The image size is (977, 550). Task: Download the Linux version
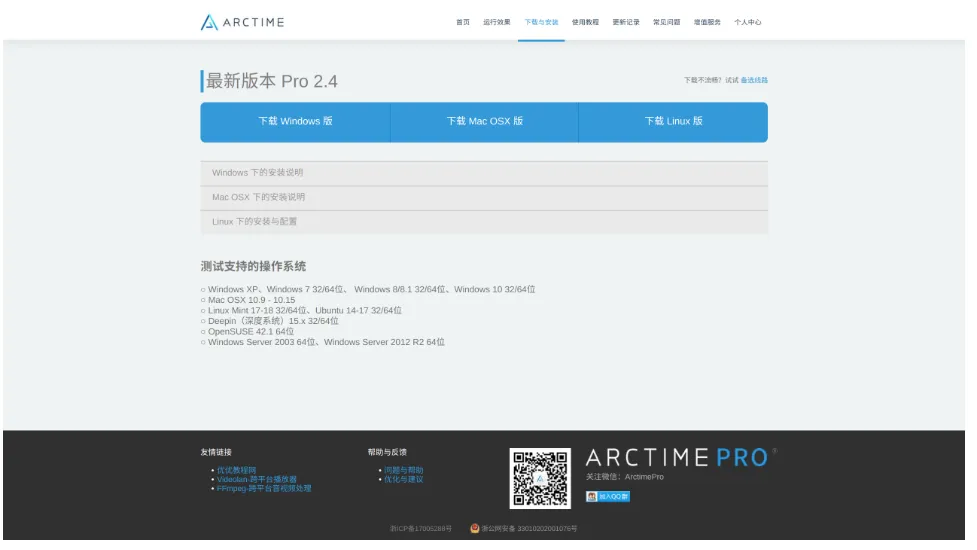pyautogui.click(x=673, y=122)
